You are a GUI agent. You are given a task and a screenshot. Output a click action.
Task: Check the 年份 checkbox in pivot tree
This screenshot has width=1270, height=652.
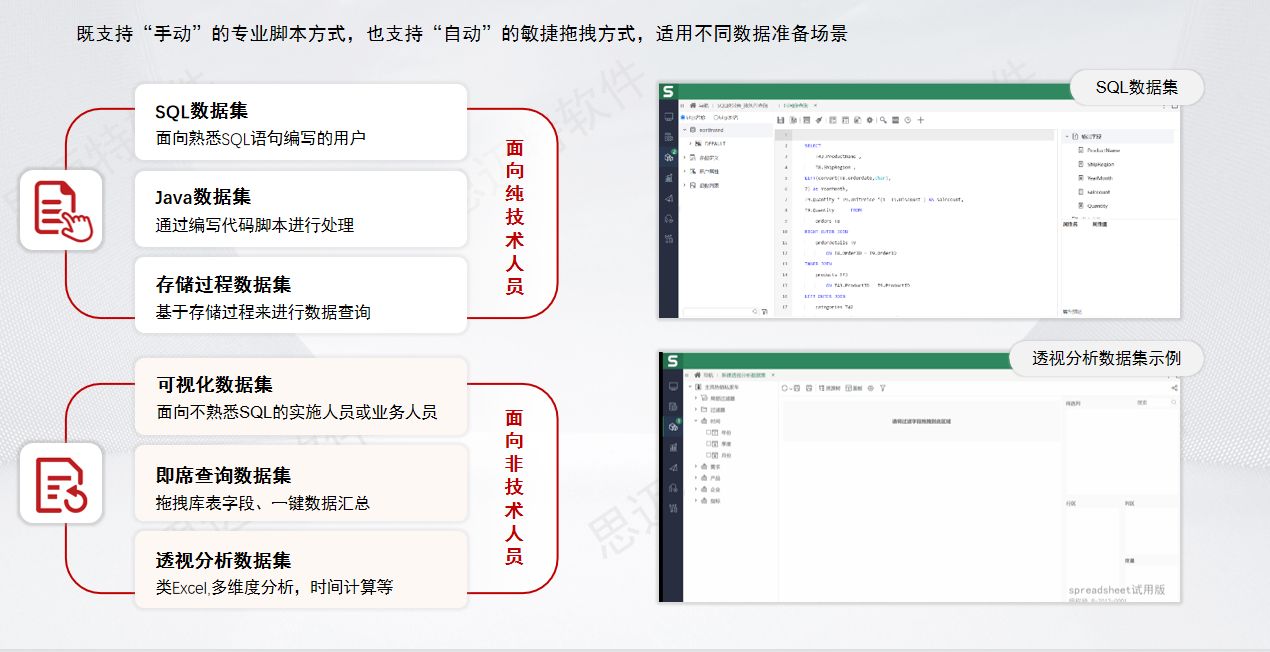pos(708,432)
